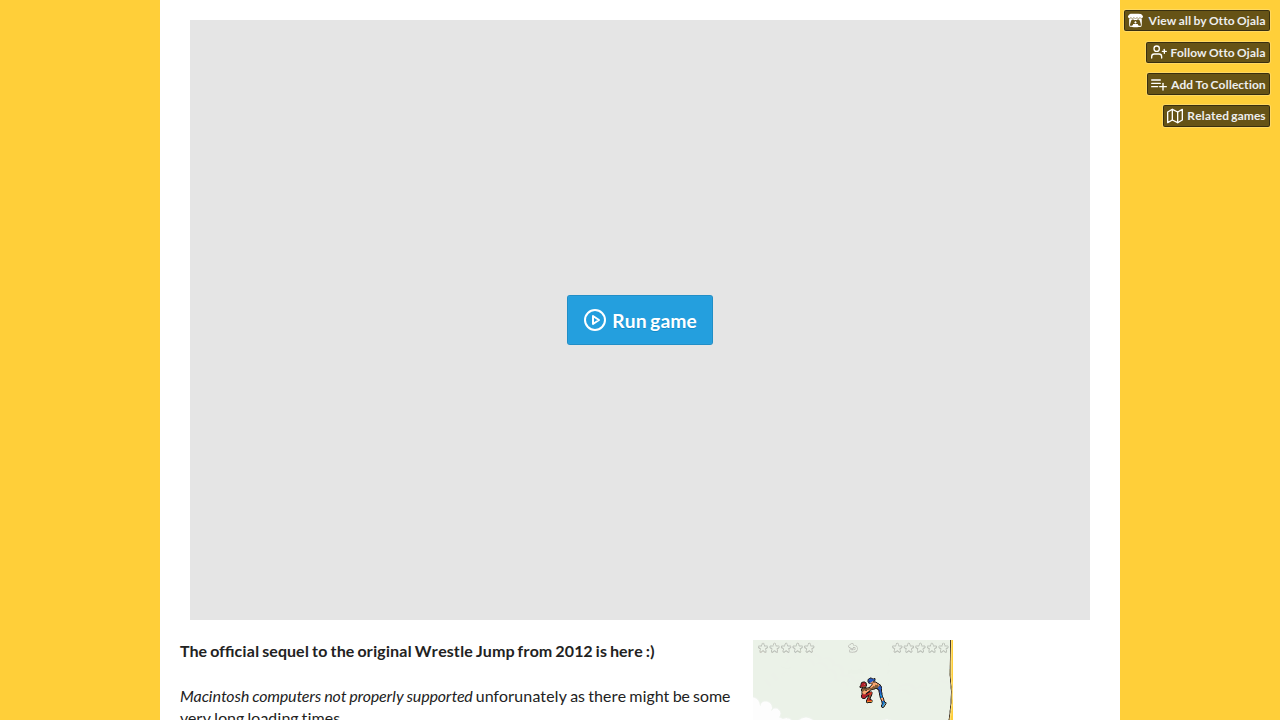Follow Otto Ojala via text label
This screenshot has width=1280, height=720.
click(x=1217, y=53)
